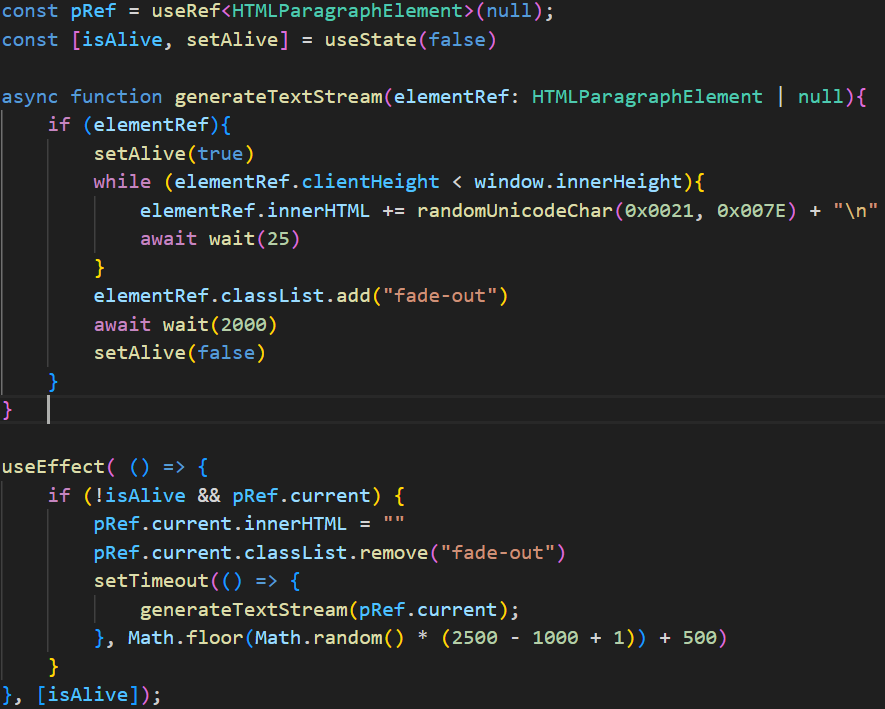Click HTMLParagraphElement type in function parameter
The height and width of the screenshot is (709, 885).
(x=647, y=97)
